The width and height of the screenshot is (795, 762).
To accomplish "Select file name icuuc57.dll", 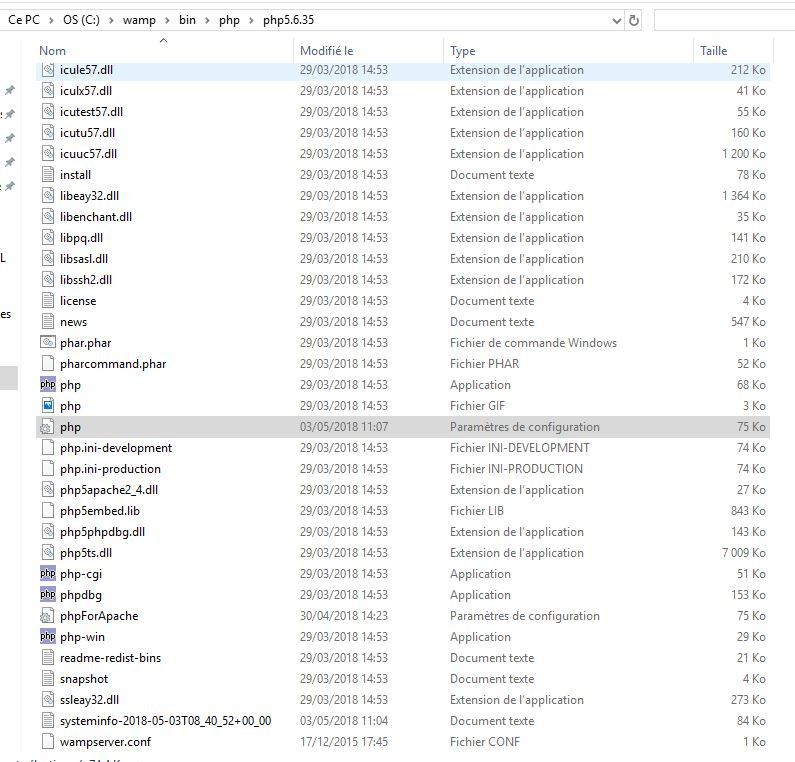I will click(x=88, y=154).
